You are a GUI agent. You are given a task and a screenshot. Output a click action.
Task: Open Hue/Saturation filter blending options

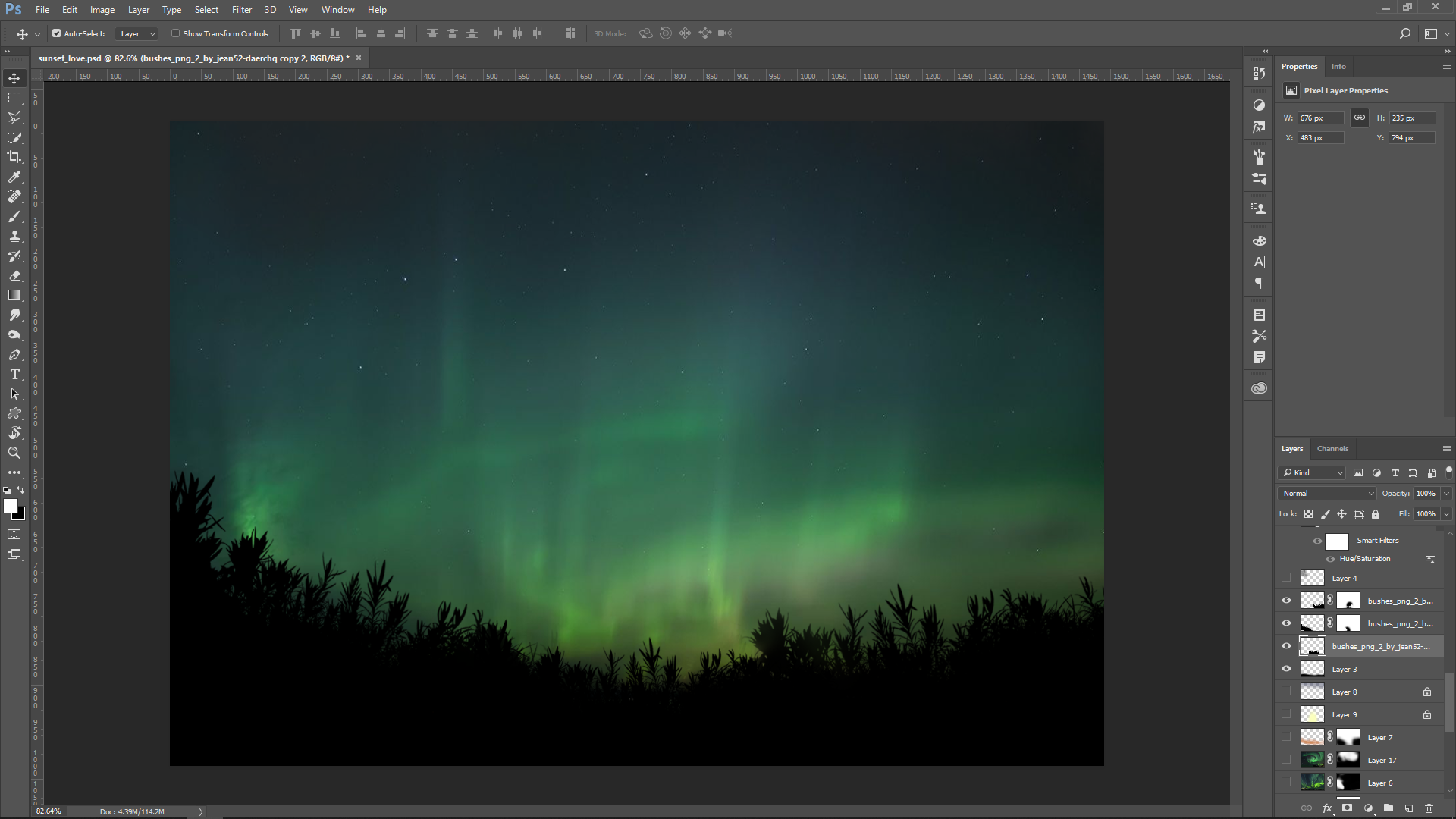[1430, 559]
